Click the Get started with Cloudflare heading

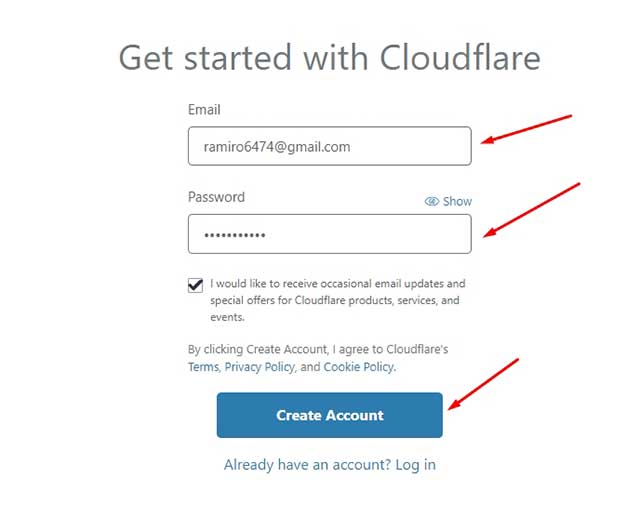[329, 57]
